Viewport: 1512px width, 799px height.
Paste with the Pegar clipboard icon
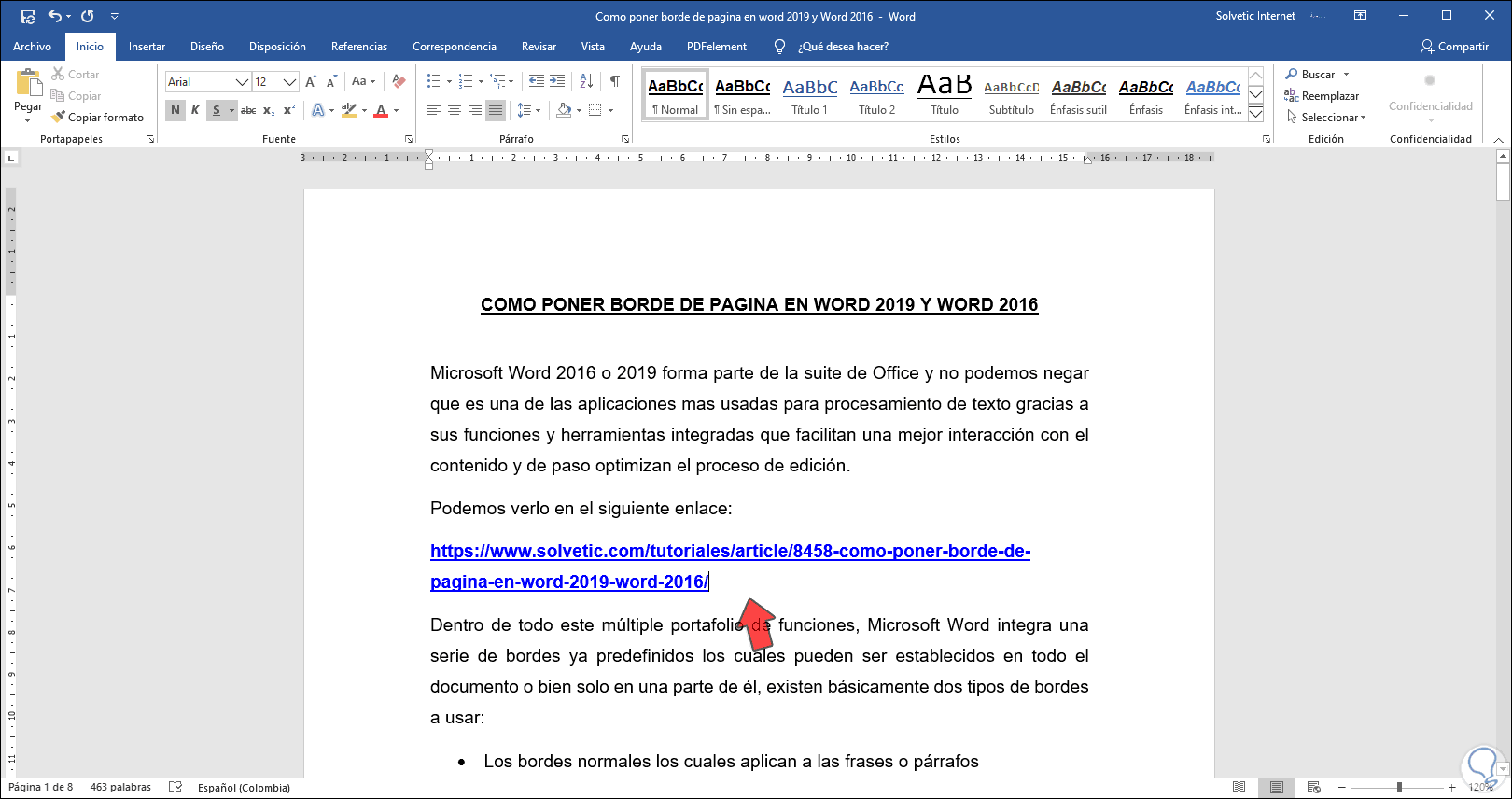tap(28, 84)
